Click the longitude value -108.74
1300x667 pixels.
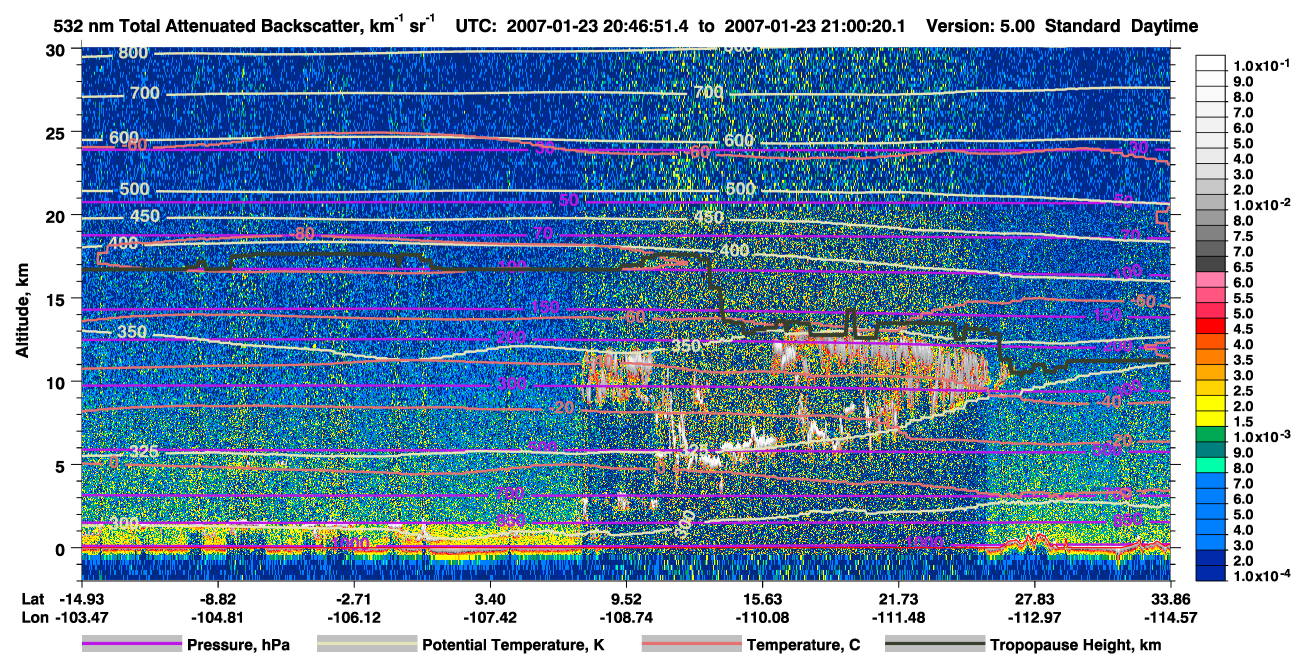point(626,617)
